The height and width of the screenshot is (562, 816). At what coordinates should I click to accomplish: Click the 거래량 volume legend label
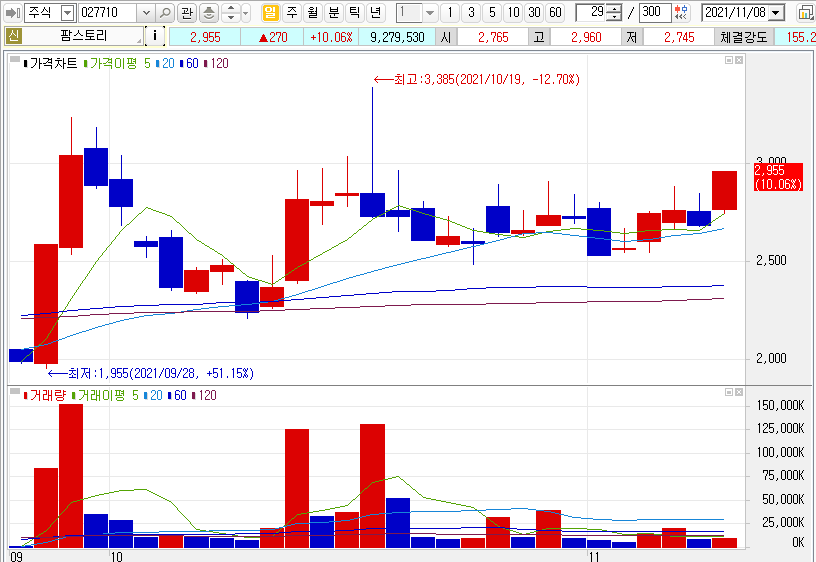coord(45,395)
